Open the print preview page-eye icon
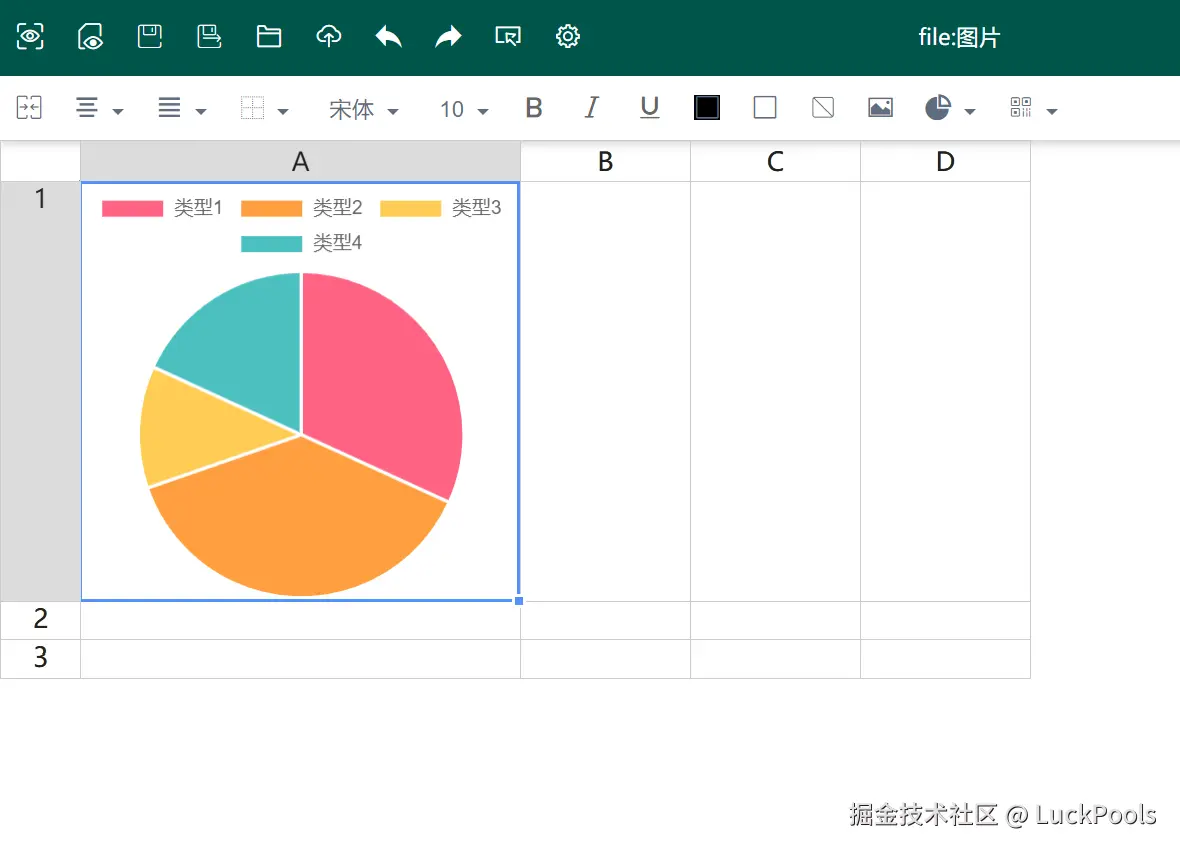The height and width of the screenshot is (852, 1180). (x=90, y=36)
